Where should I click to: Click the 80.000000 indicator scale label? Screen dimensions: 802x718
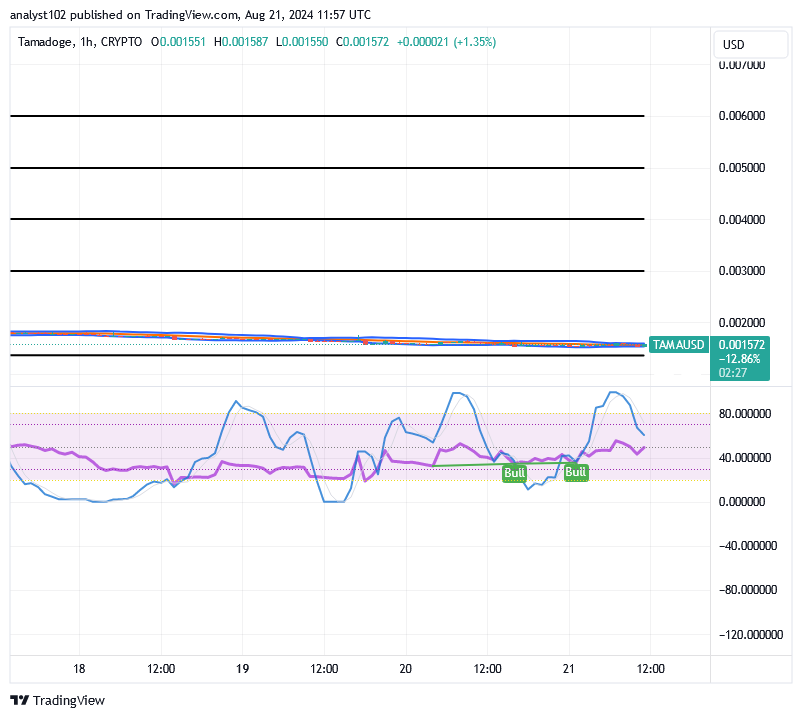coord(748,413)
